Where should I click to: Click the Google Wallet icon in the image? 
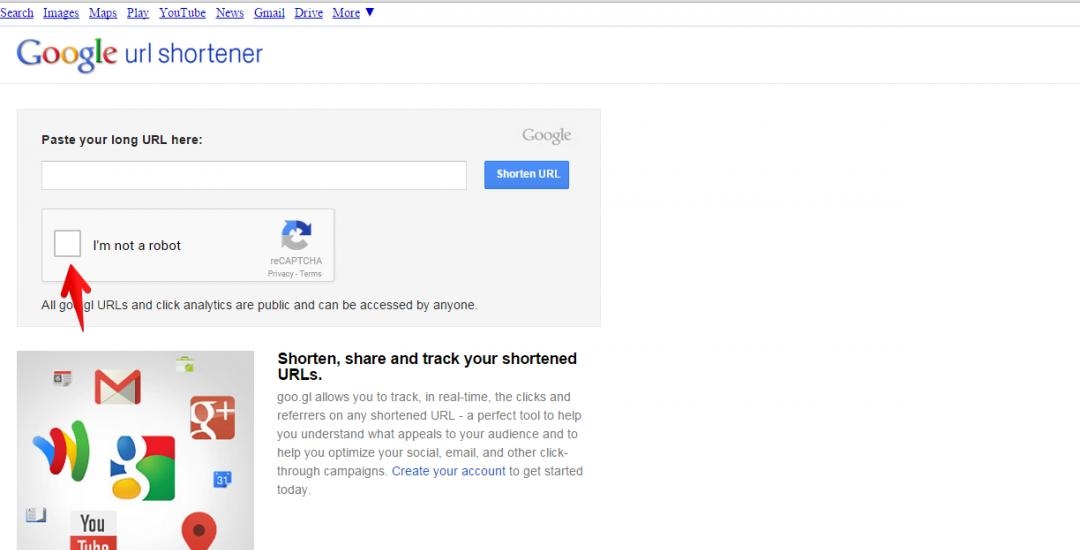(61, 451)
